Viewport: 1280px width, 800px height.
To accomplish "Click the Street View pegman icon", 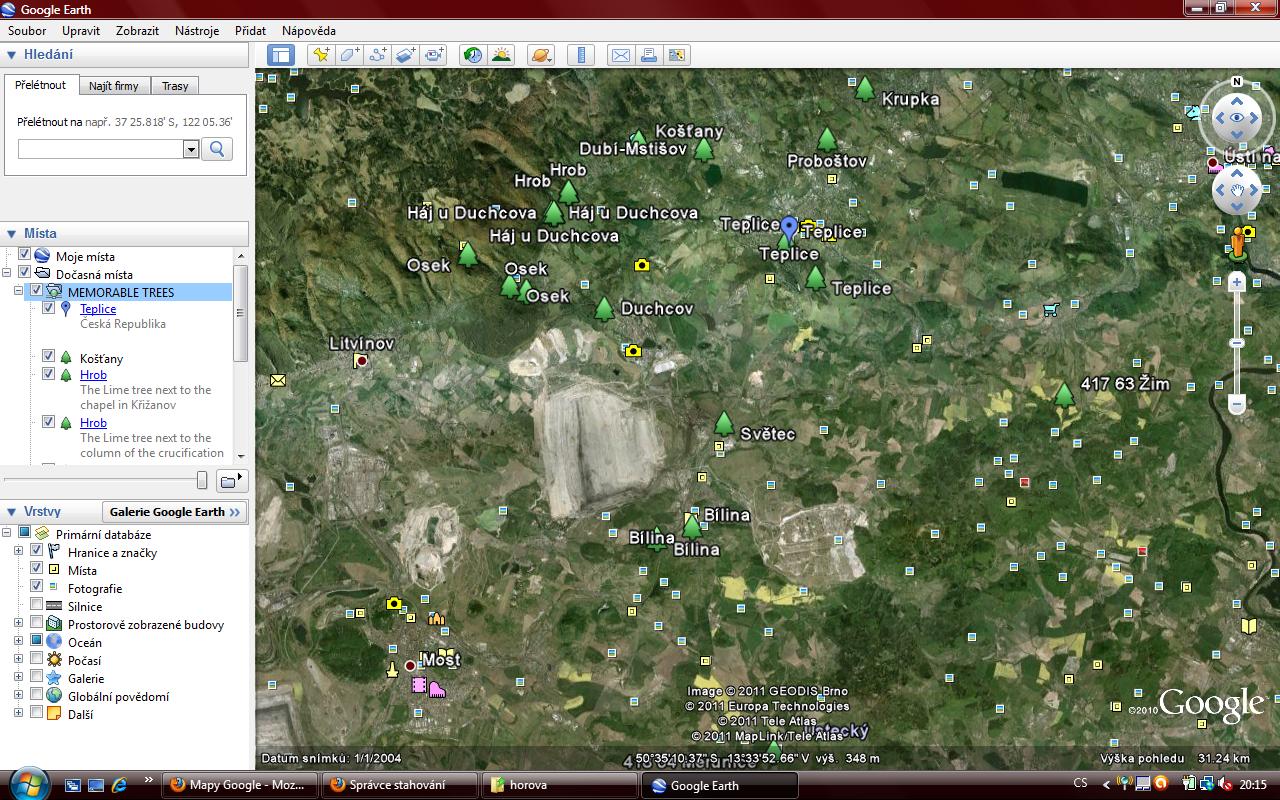I will (x=1238, y=243).
